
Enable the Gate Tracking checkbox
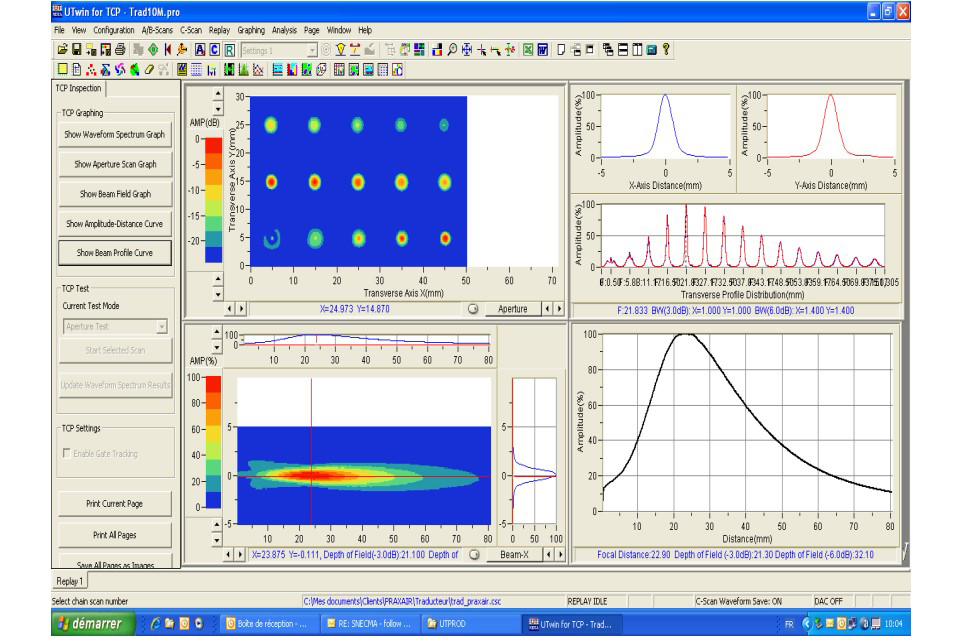click(x=67, y=453)
